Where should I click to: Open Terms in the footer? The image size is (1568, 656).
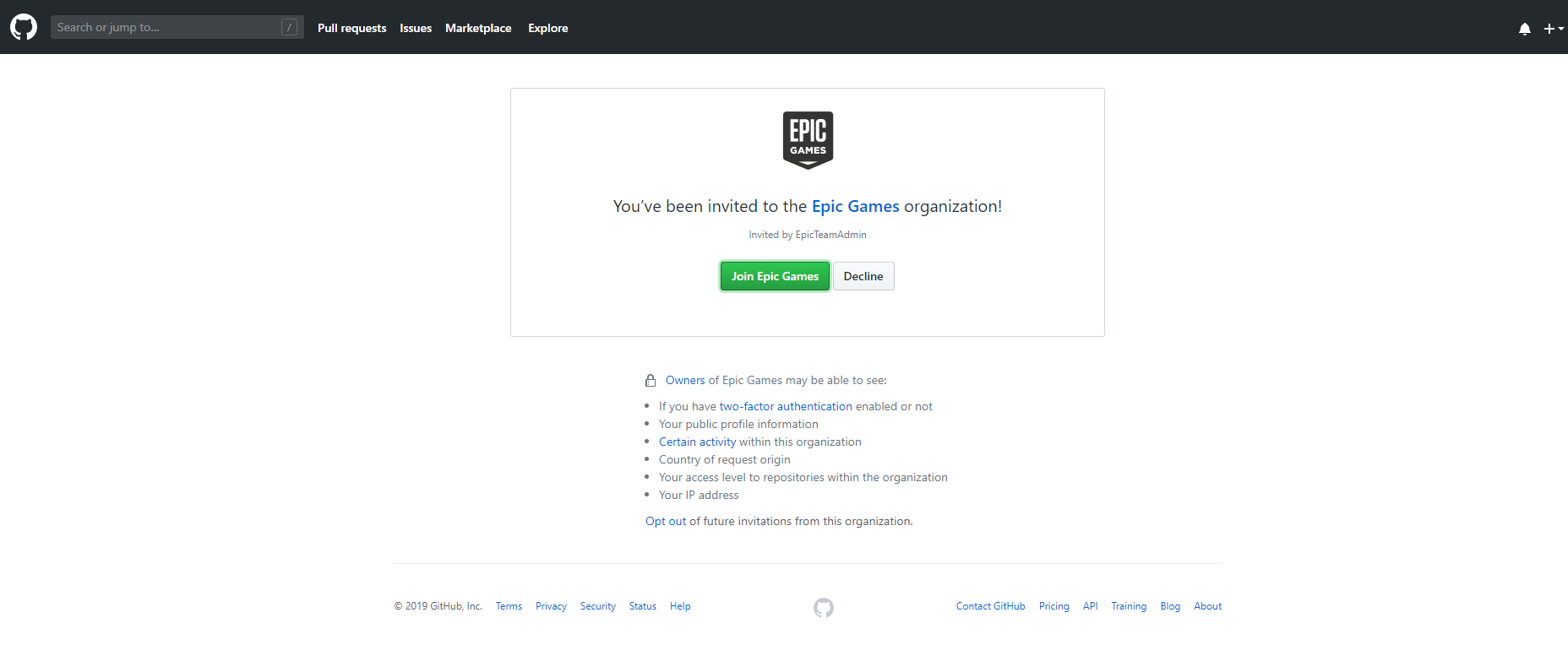click(509, 606)
